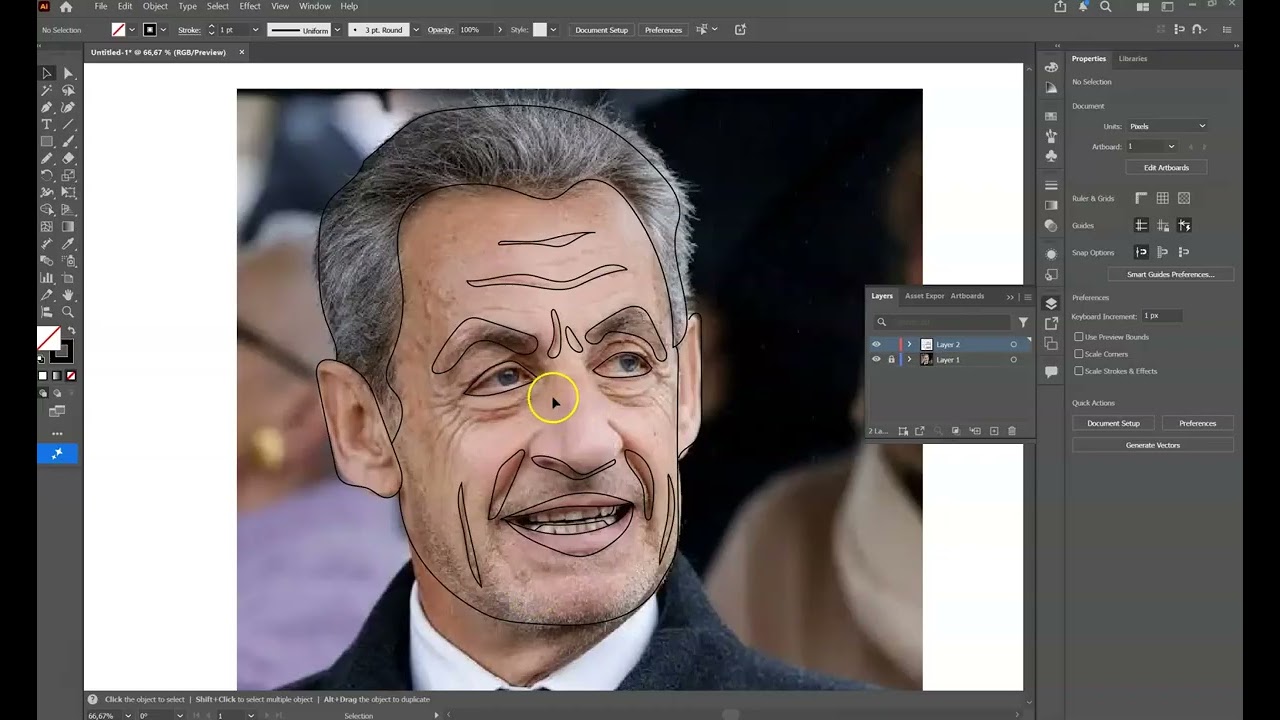Click the Home icon in menu bar
1280x720 pixels.
tap(66, 6)
